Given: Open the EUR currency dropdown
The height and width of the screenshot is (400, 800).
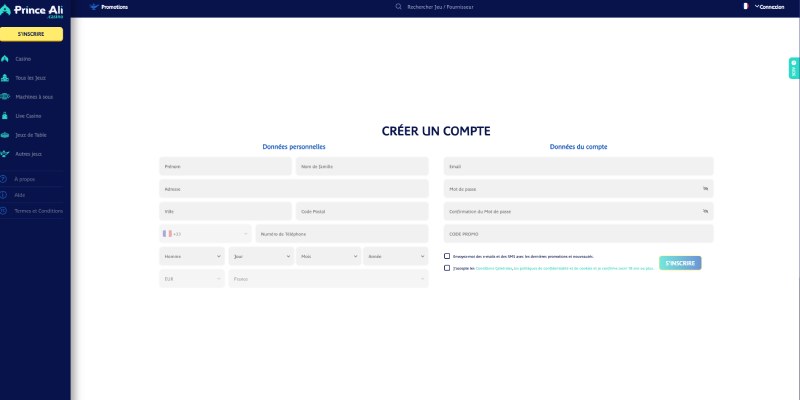Looking at the screenshot, I should [192, 279].
